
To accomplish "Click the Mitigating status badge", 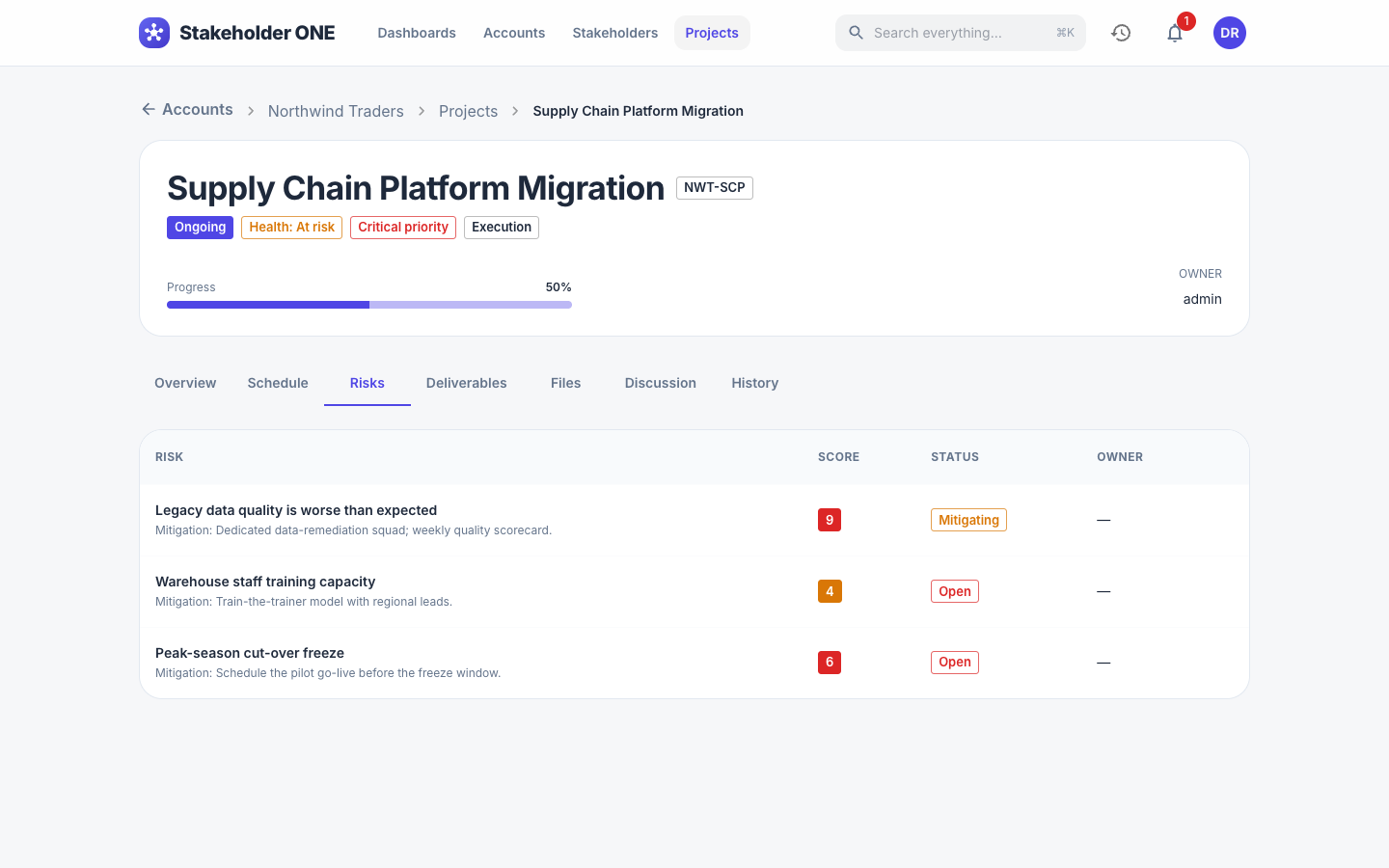I will pos(968,520).
